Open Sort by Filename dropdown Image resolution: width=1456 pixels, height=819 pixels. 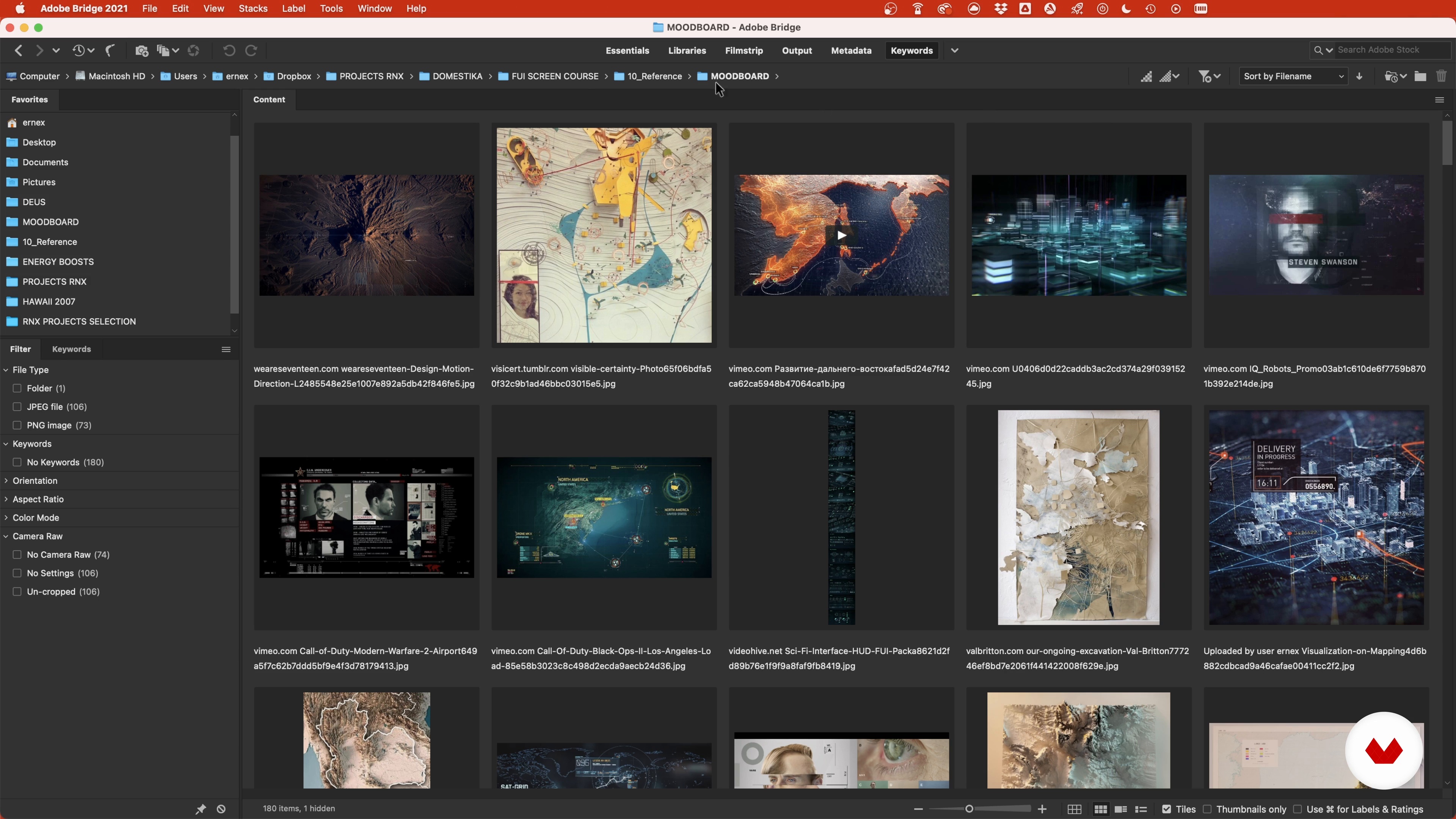coord(1293,76)
